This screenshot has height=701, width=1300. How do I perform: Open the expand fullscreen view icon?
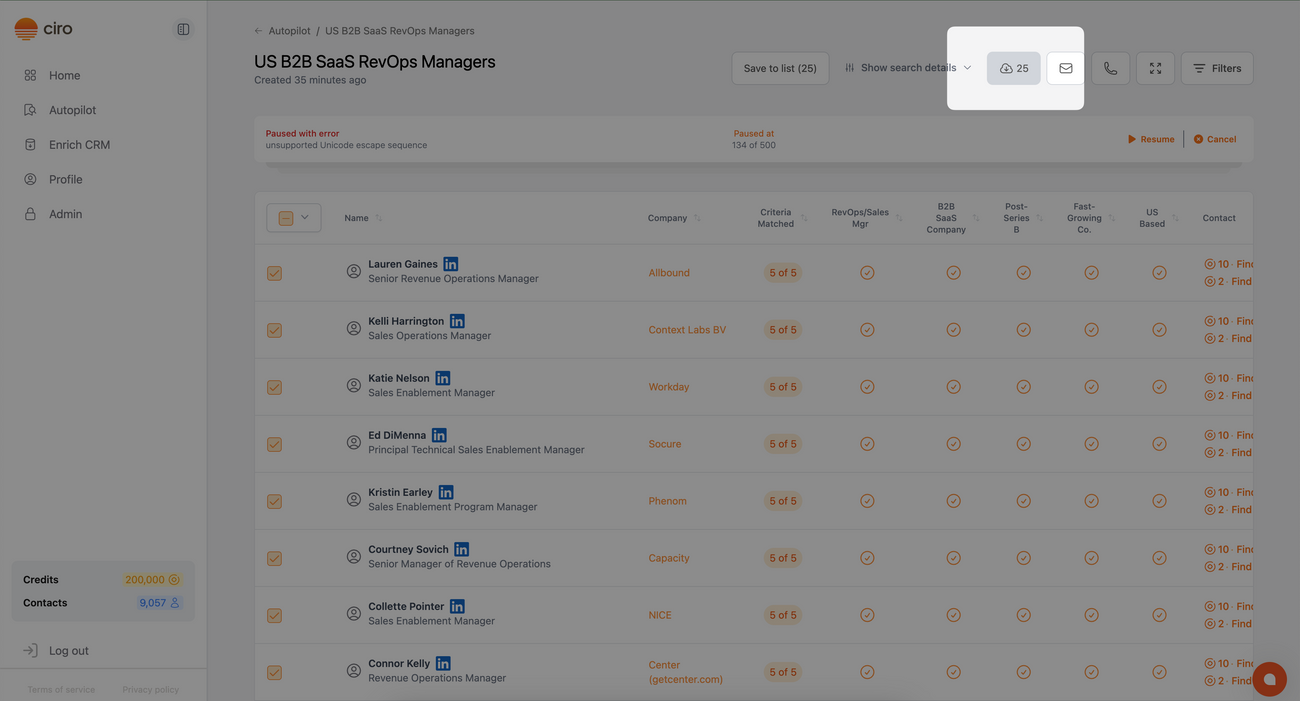click(x=1155, y=67)
